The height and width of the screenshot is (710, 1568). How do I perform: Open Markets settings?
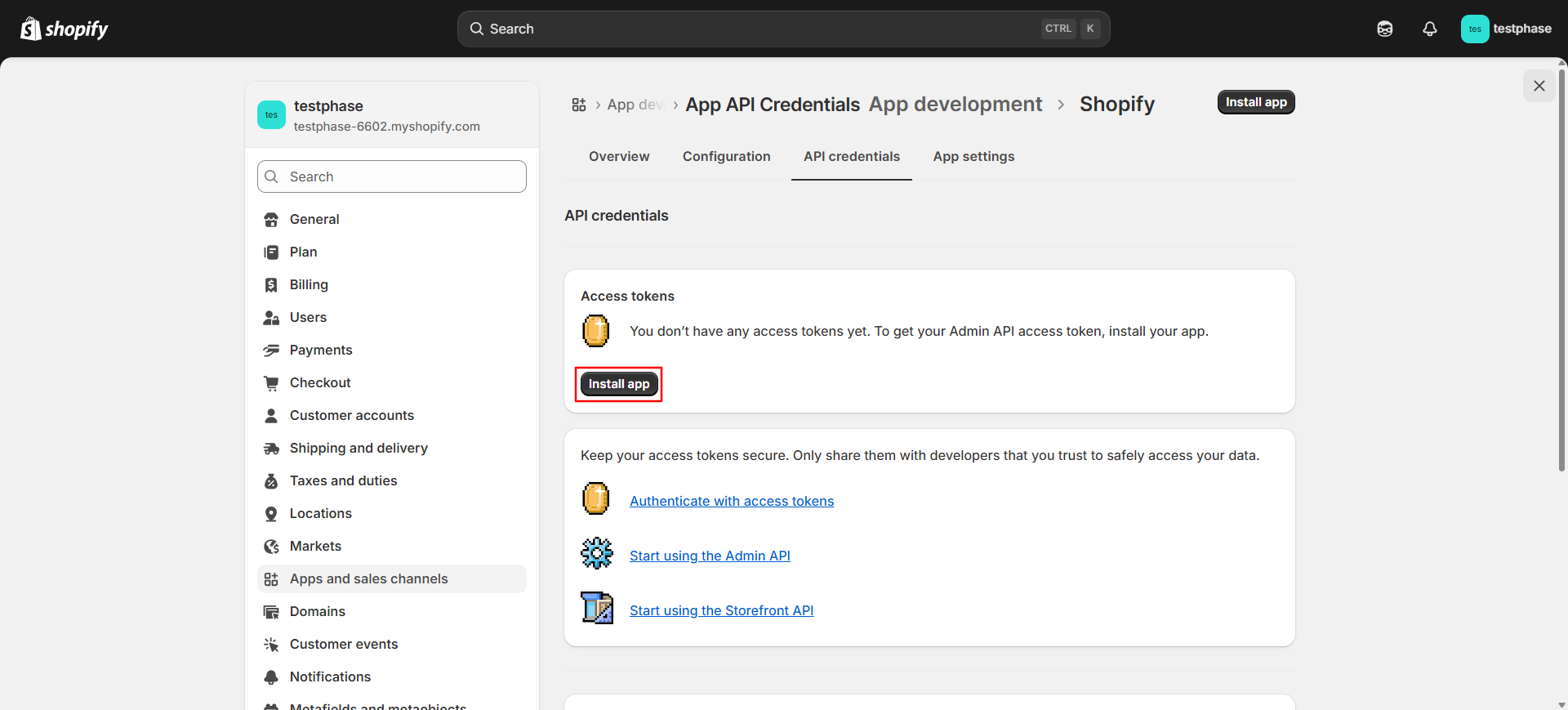point(392,546)
